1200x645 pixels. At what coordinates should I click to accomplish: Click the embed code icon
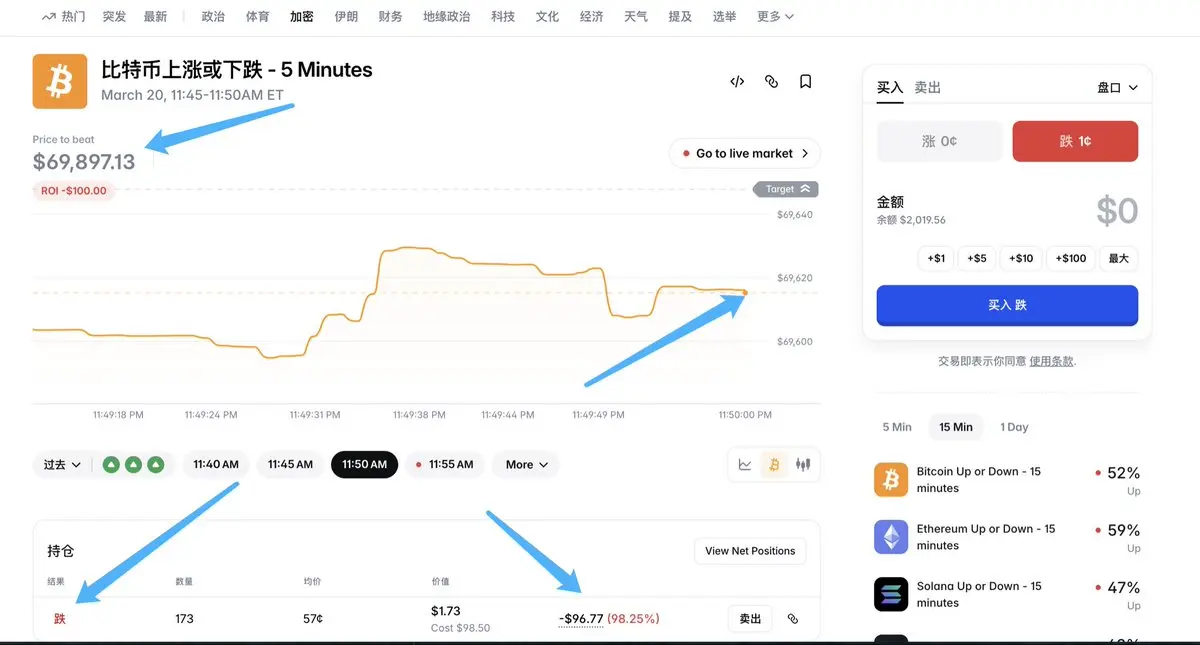737,82
